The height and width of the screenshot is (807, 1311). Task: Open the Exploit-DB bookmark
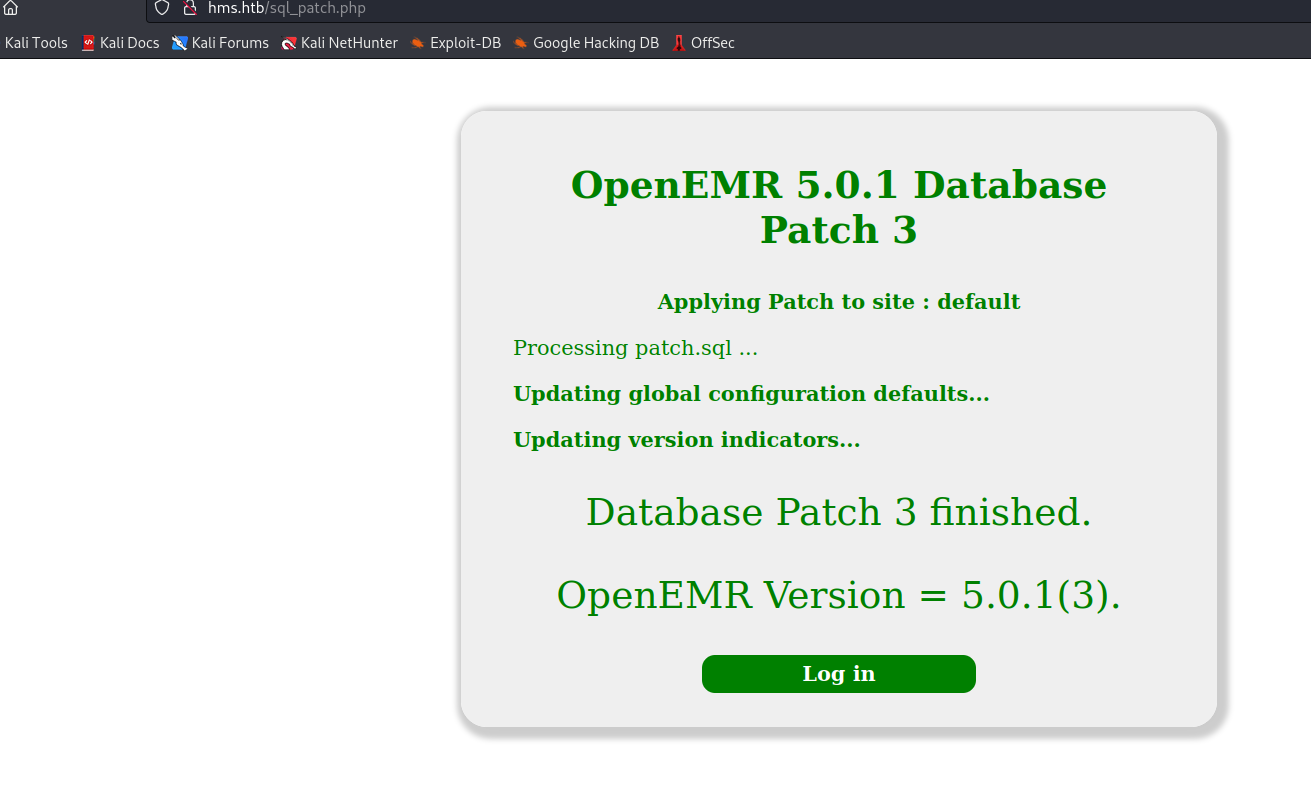tap(456, 43)
